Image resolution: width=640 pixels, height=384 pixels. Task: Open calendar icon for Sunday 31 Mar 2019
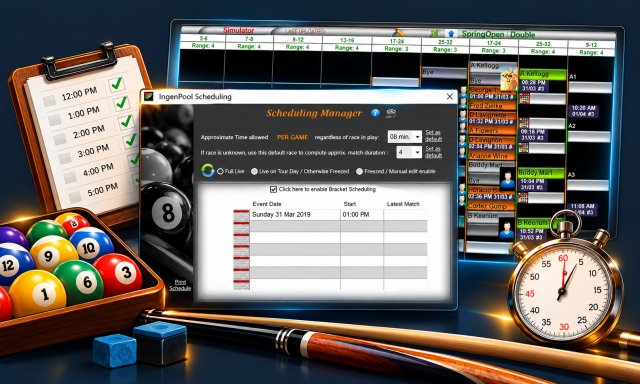241,216
